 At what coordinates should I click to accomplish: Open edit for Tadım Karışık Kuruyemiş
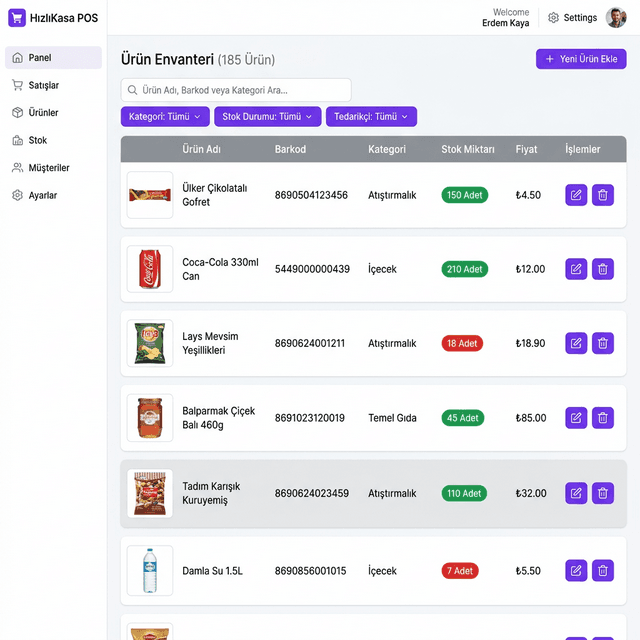click(576, 493)
